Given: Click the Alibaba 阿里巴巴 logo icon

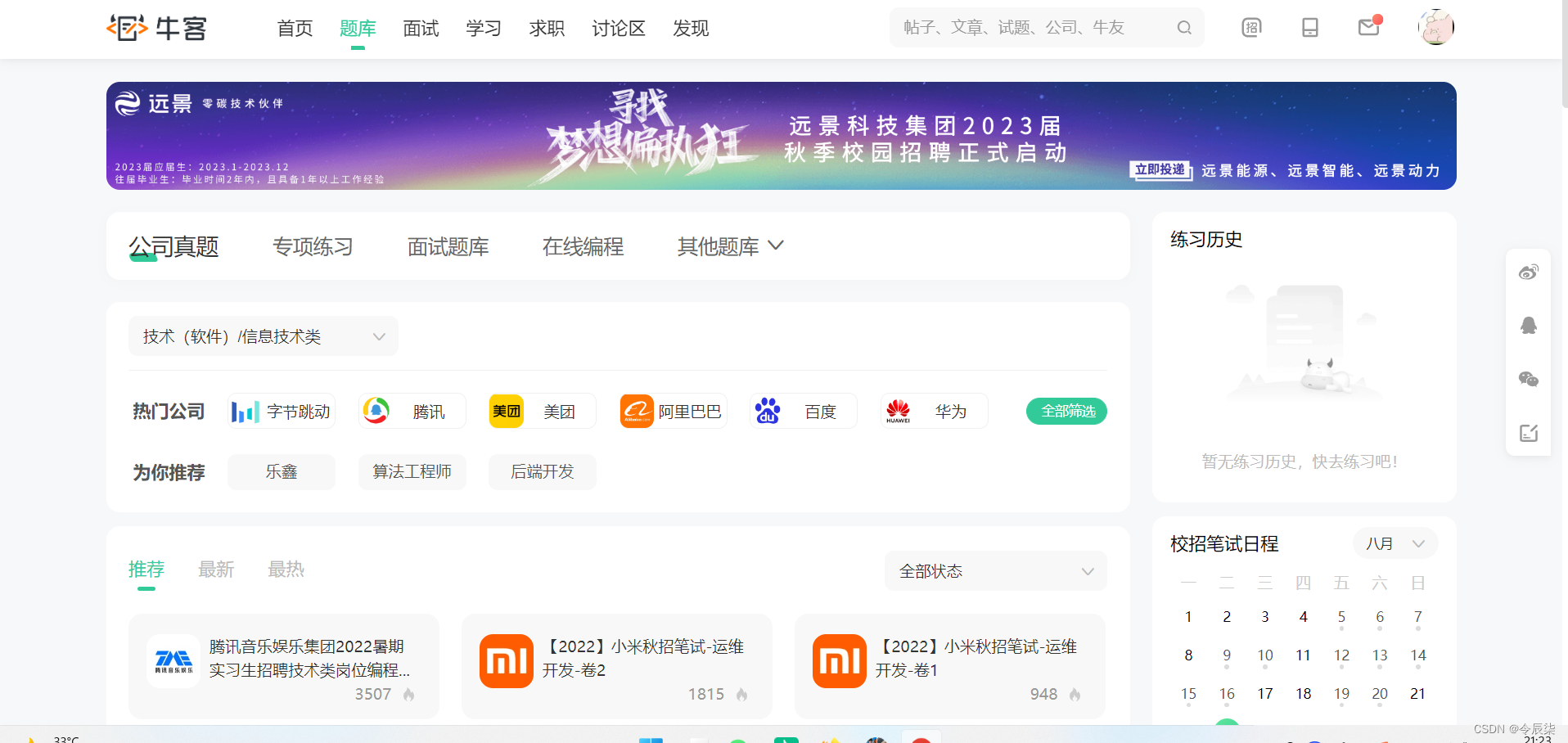Looking at the screenshot, I should [637, 411].
